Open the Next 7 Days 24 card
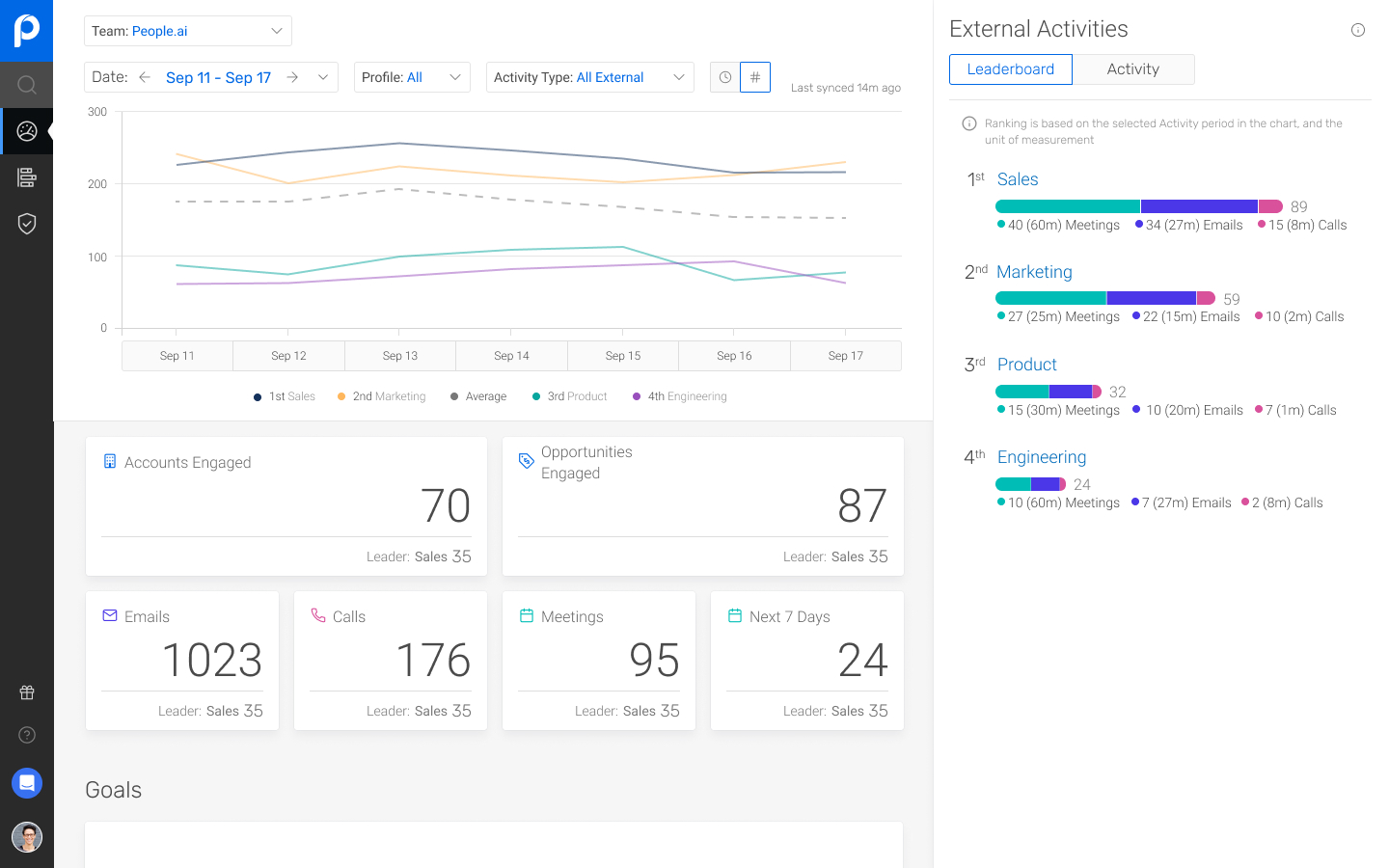The width and height of the screenshot is (1389, 868). pyautogui.click(x=807, y=661)
